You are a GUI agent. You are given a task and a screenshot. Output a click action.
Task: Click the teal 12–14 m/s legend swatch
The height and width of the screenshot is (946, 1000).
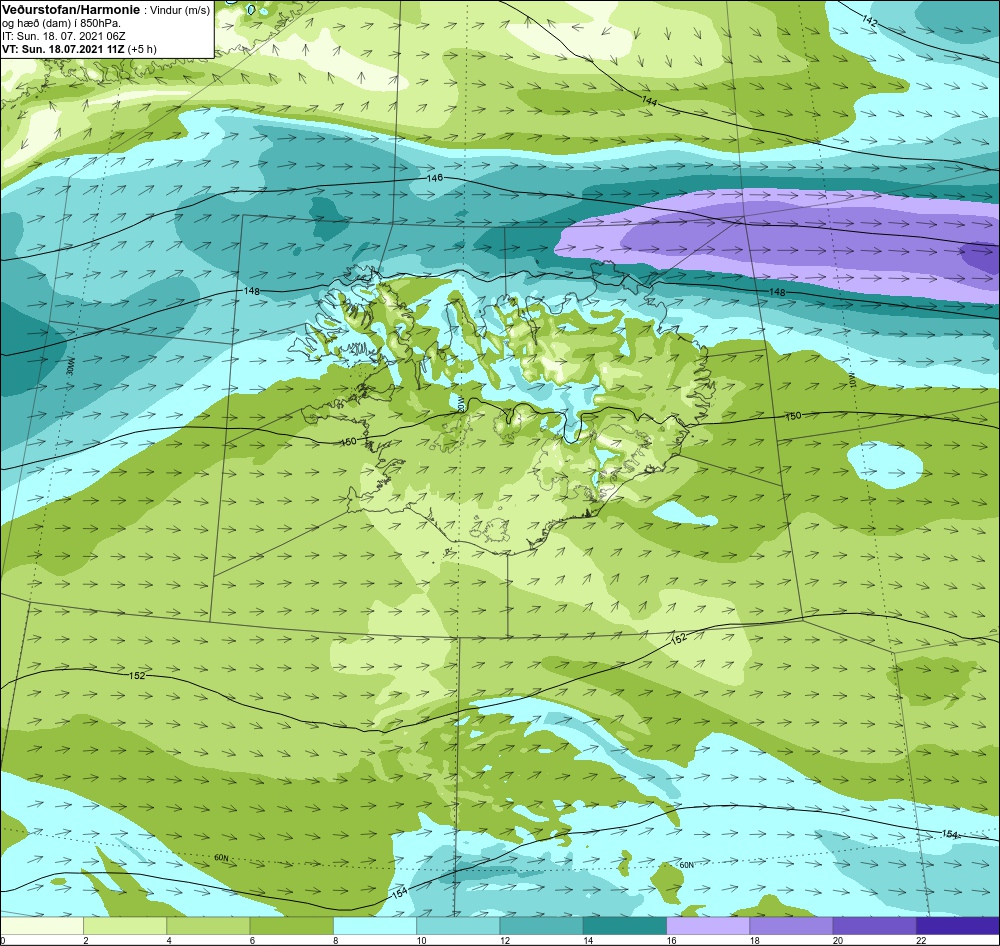click(x=541, y=926)
